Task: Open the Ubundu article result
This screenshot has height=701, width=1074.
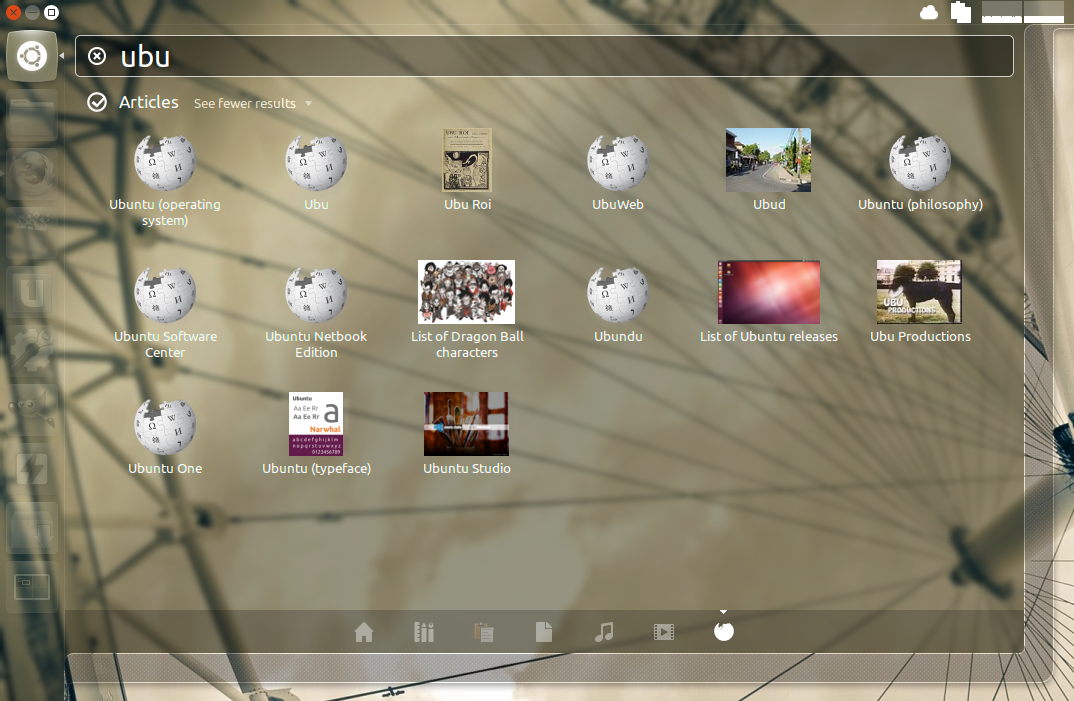Action: (x=618, y=305)
